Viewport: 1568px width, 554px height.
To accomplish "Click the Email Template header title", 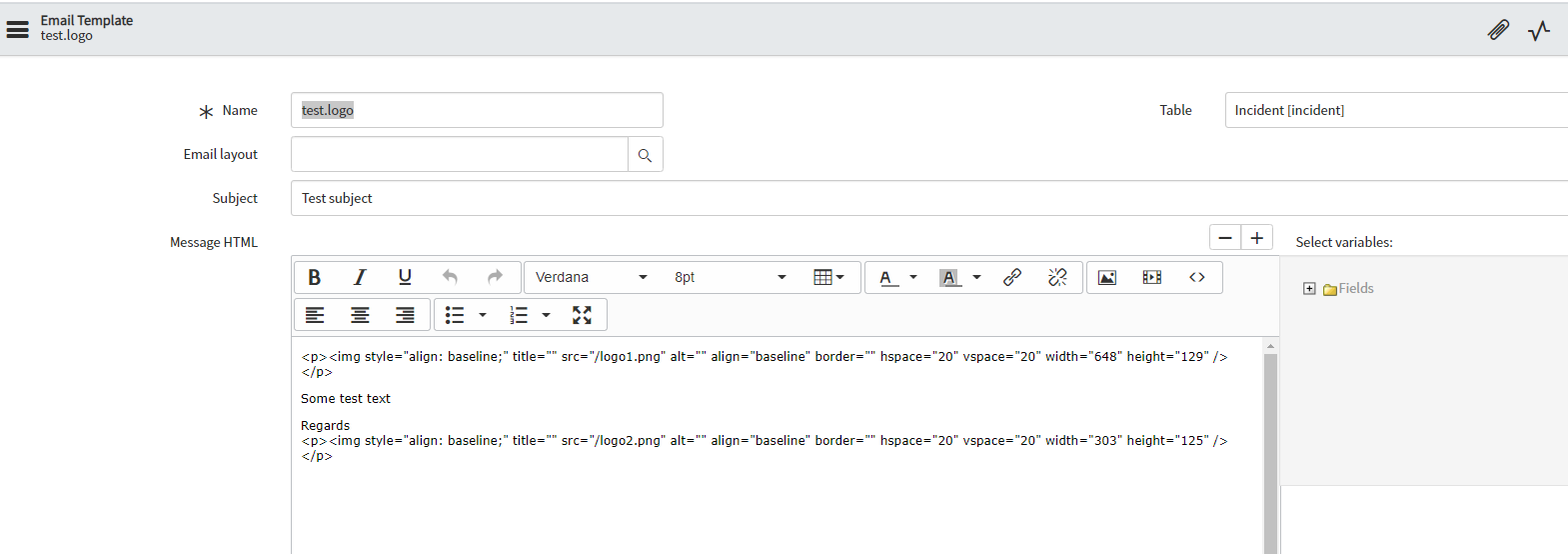I will pos(87,20).
